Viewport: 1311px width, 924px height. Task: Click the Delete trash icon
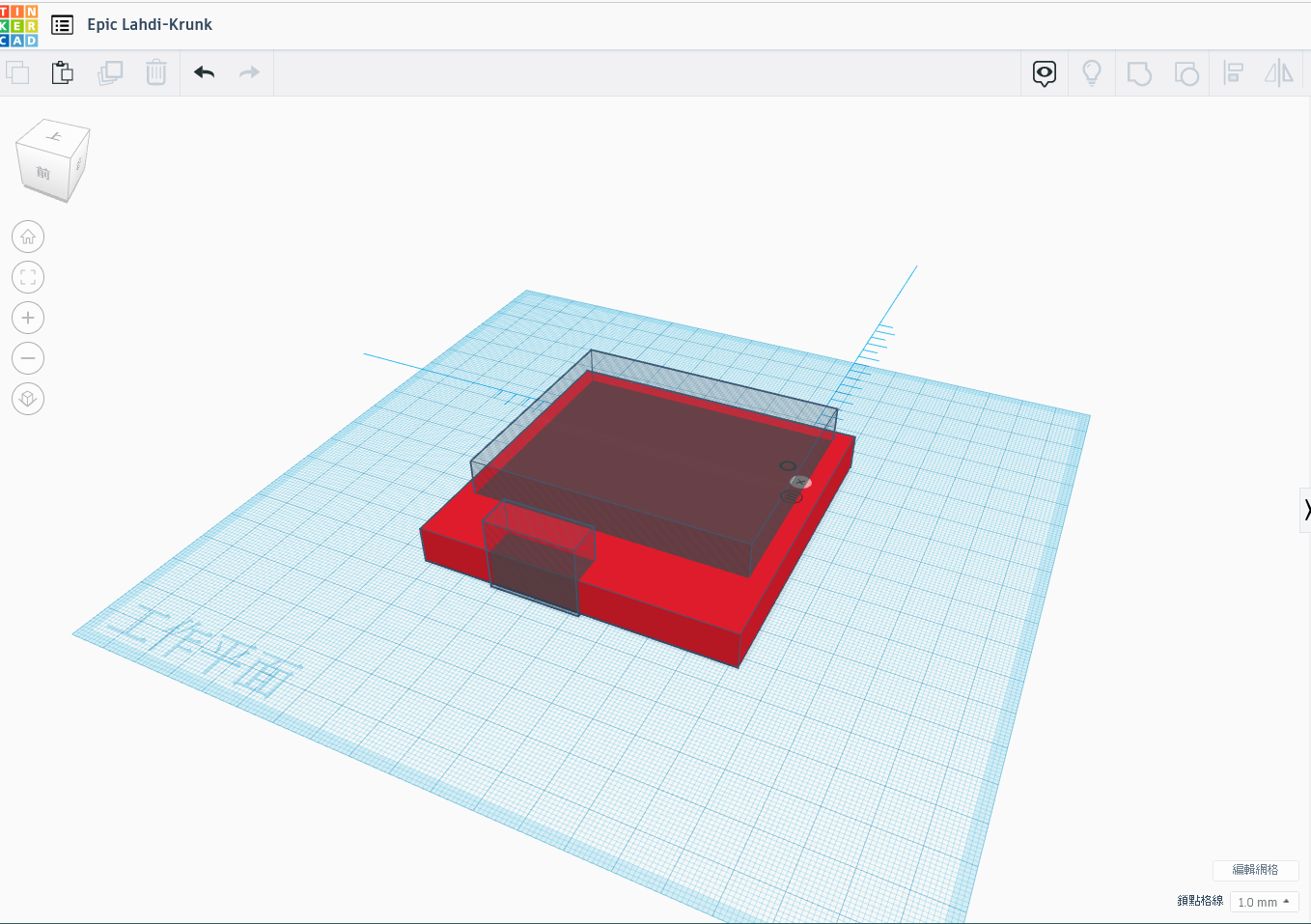tap(156, 72)
